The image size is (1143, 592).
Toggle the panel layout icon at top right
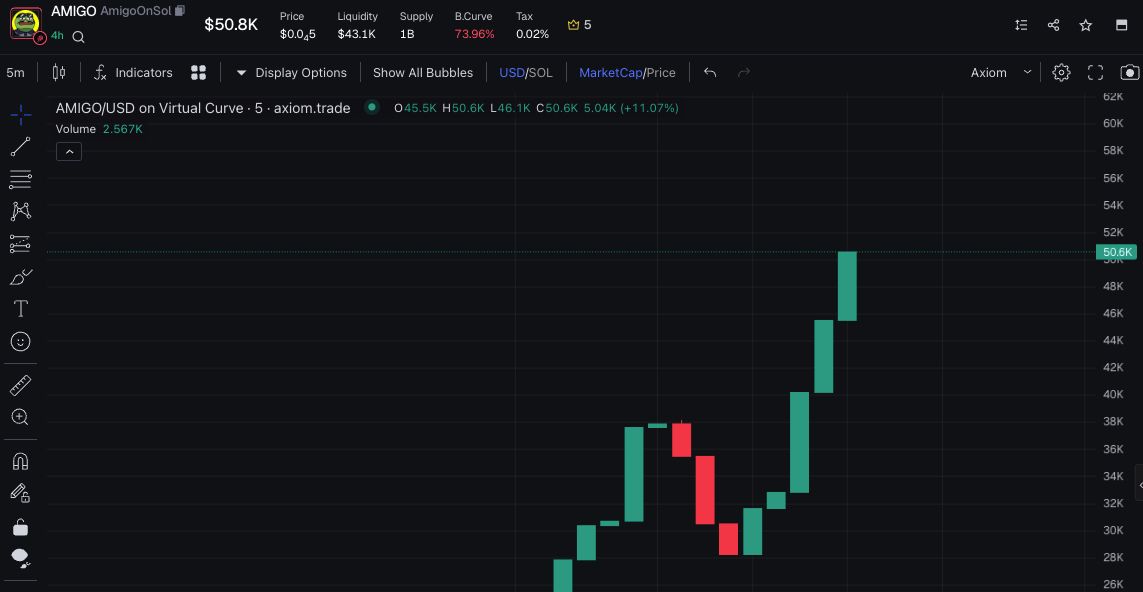[1122, 25]
